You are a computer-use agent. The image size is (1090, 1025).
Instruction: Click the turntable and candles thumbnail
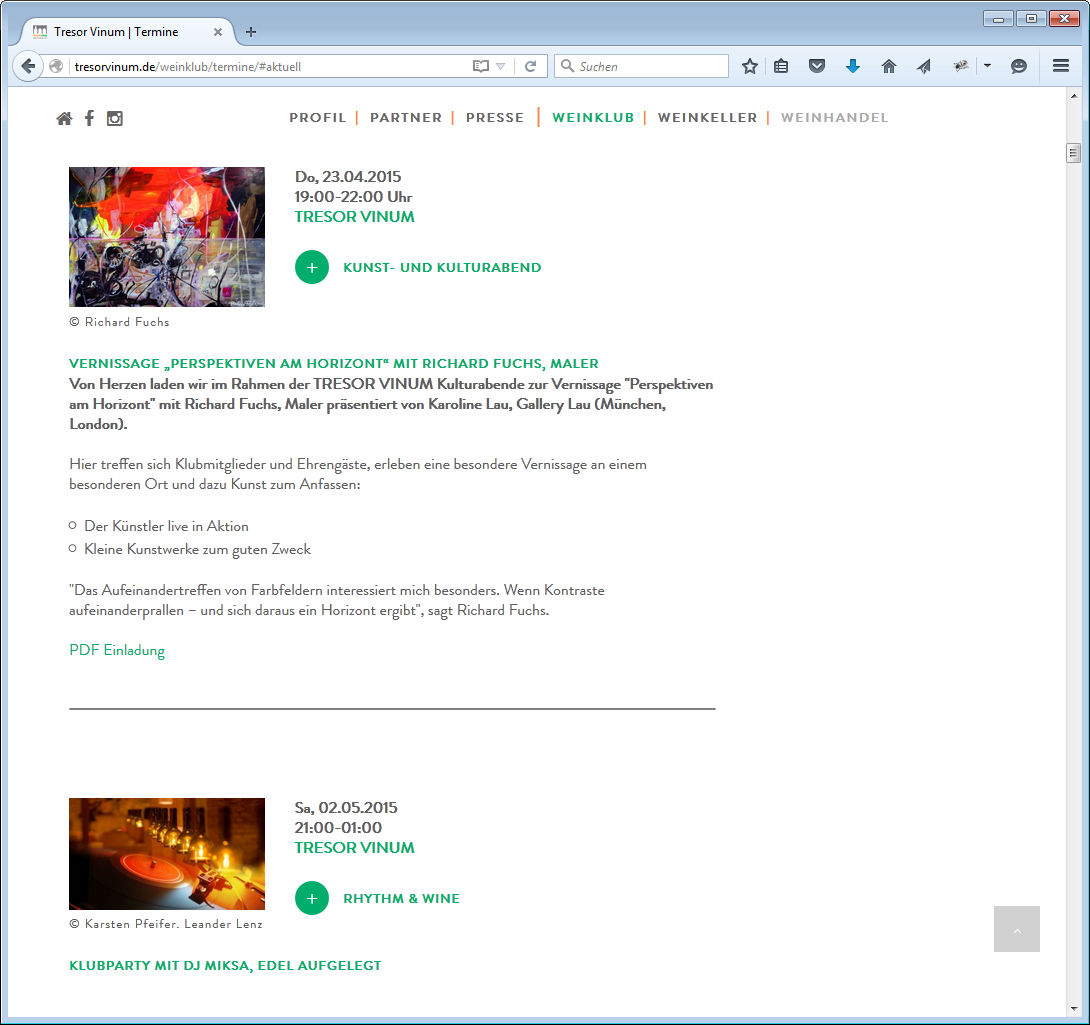pyautogui.click(x=167, y=854)
